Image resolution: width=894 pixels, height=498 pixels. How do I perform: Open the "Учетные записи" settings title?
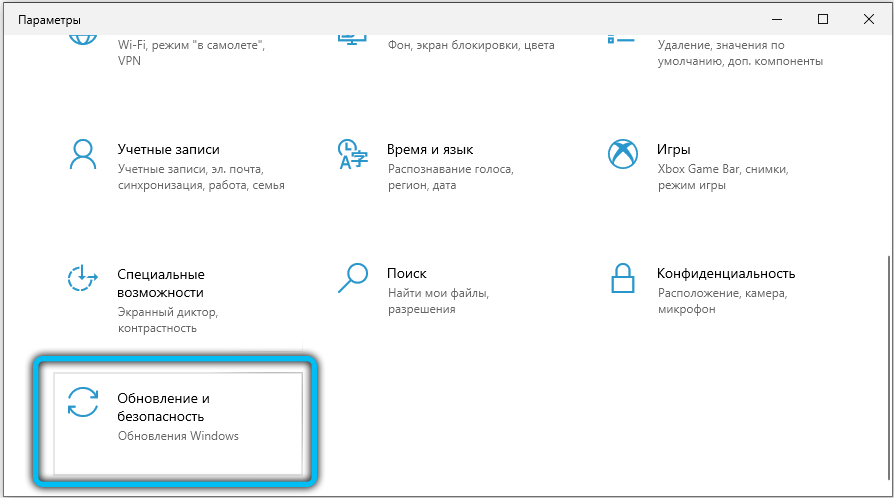pyautogui.click(x=168, y=149)
